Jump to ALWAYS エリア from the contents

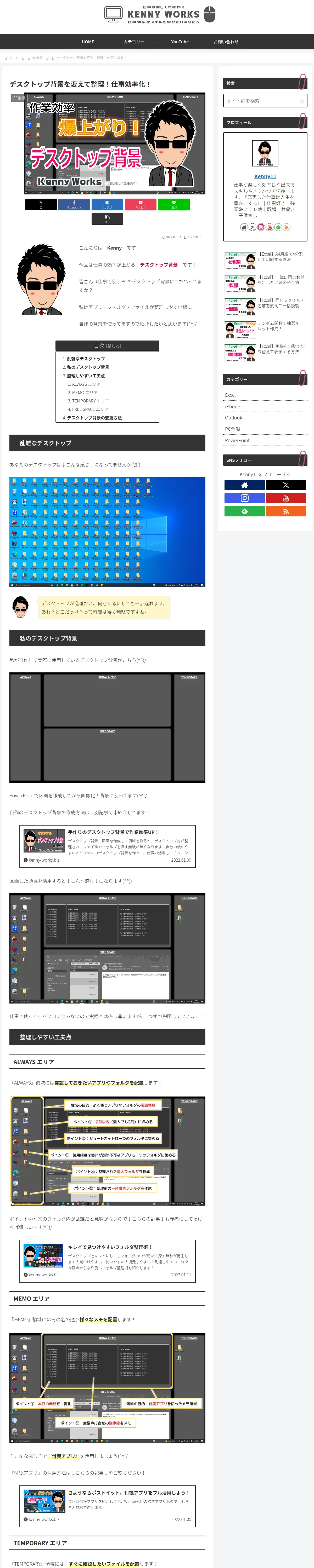click(86, 385)
